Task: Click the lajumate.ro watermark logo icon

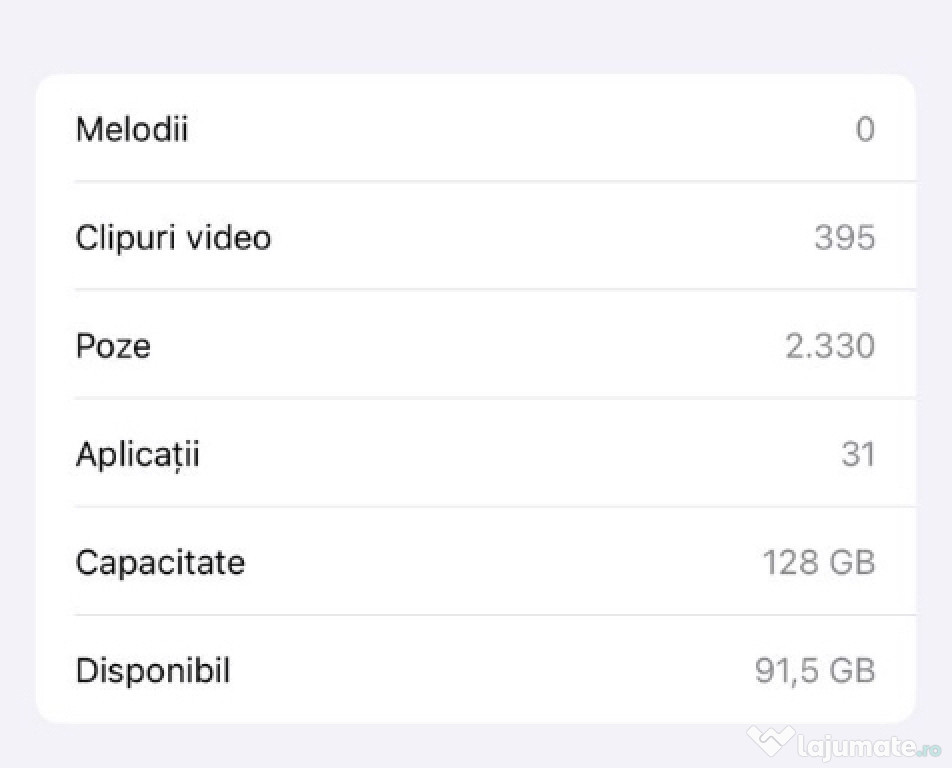Action: (770, 741)
